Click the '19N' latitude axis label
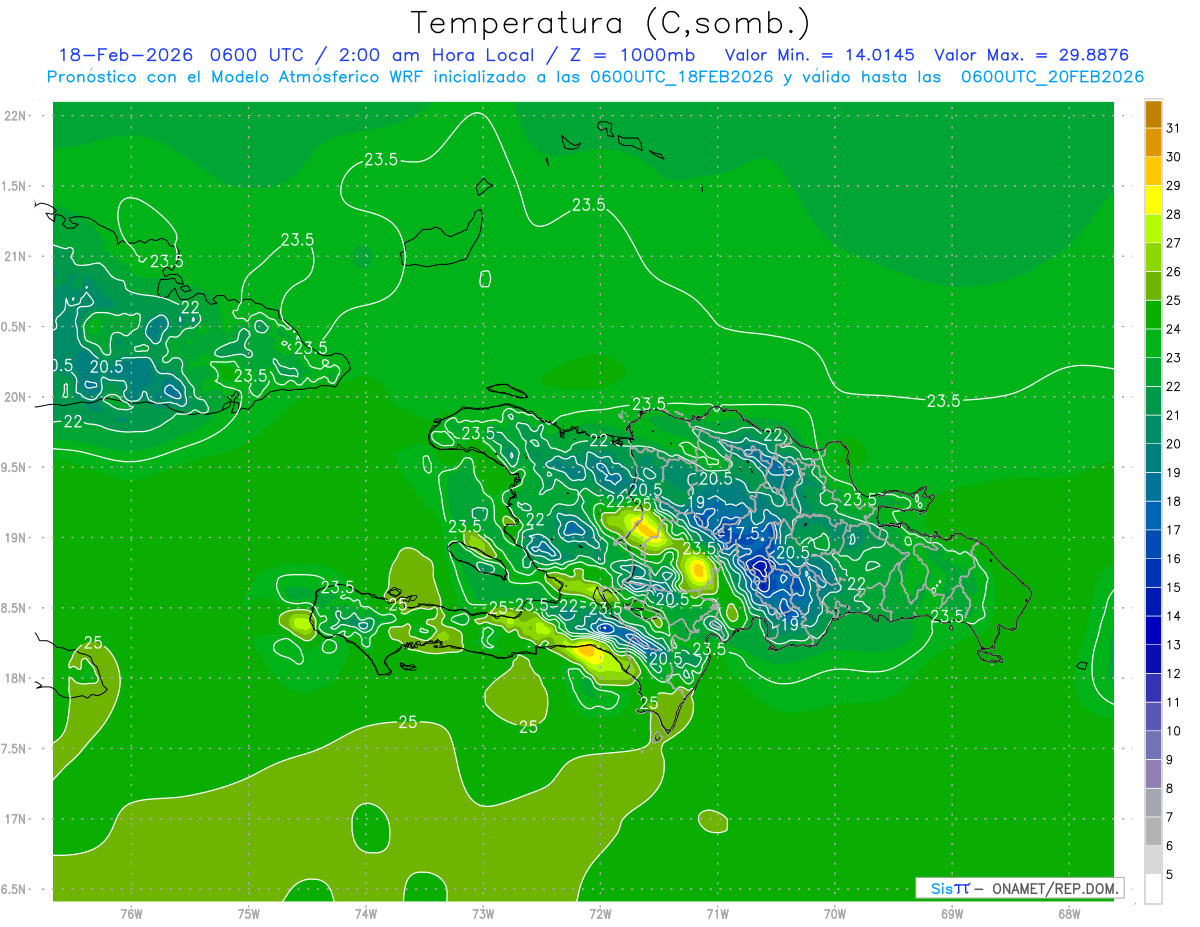Screen dimensions: 1200x927 [x=14, y=538]
